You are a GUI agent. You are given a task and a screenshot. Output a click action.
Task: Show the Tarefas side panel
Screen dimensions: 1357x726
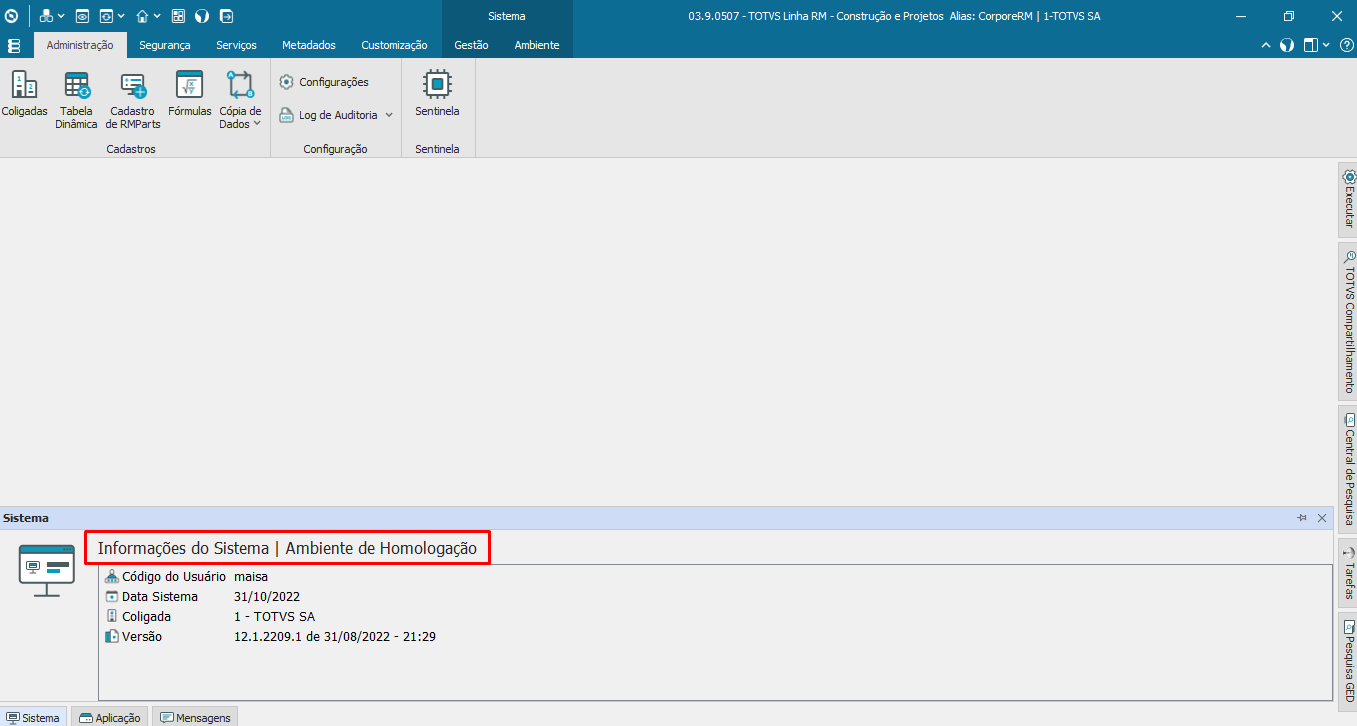coord(1348,571)
